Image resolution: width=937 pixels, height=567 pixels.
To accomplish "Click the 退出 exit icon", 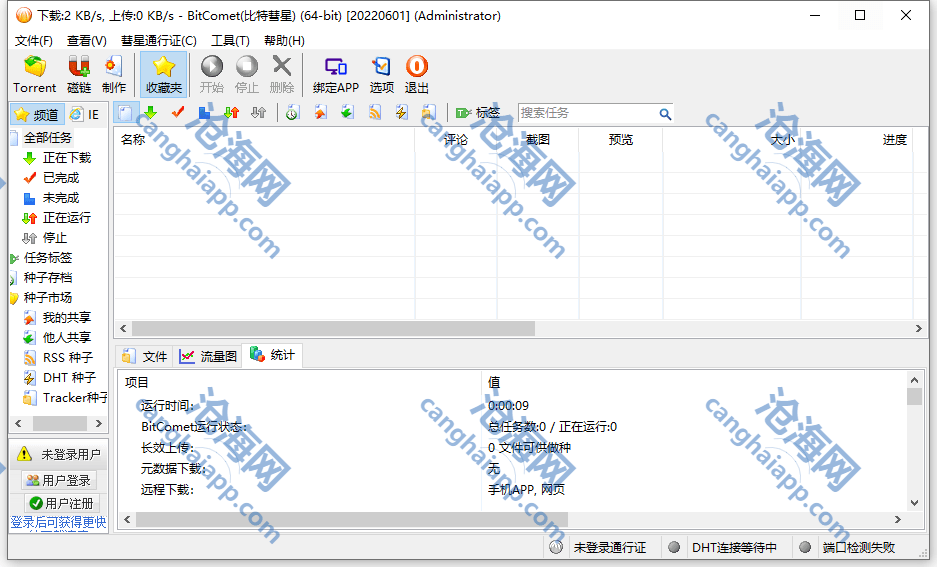I will tap(417, 74).
